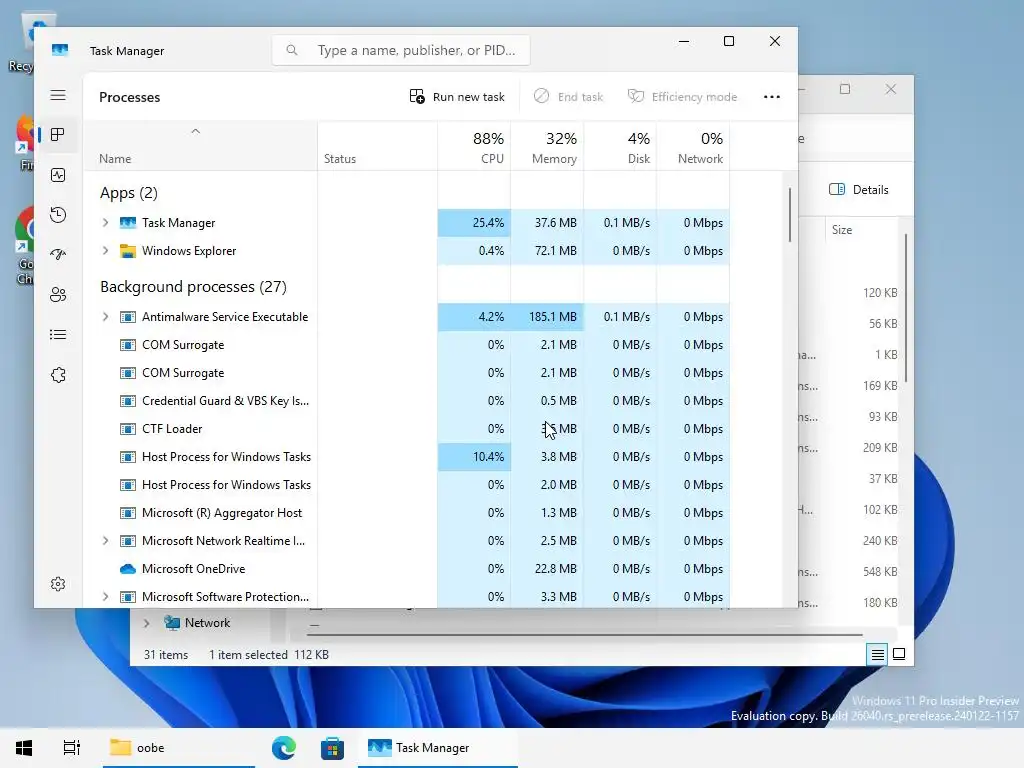Viewport: 1024px width, 768px height.
Task: Expand Microsoft Software Protection process group
Action: click(x=105, y=597)
